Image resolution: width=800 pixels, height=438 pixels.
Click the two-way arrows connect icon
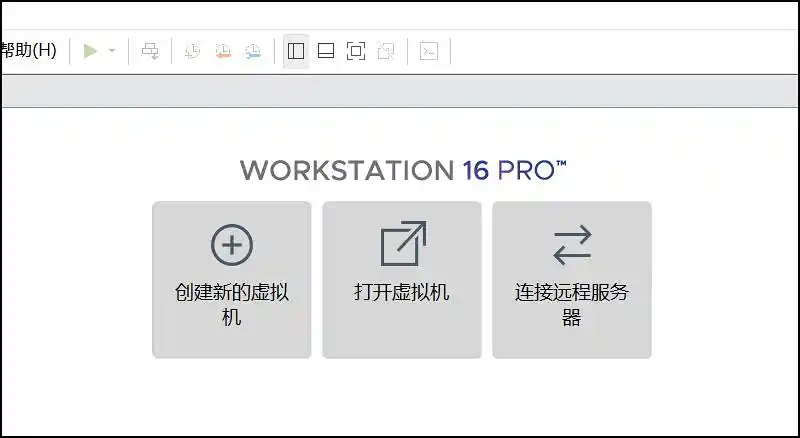pos(572,245)
